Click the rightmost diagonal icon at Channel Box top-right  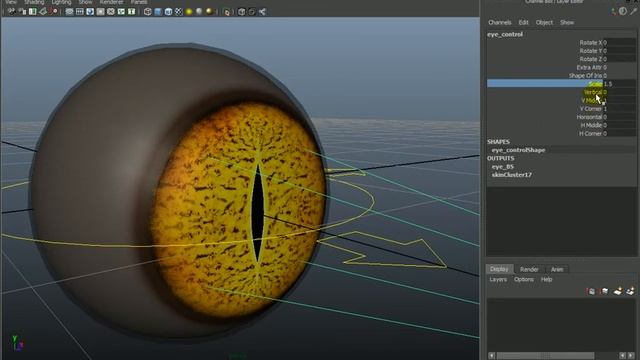click(633, 11)
